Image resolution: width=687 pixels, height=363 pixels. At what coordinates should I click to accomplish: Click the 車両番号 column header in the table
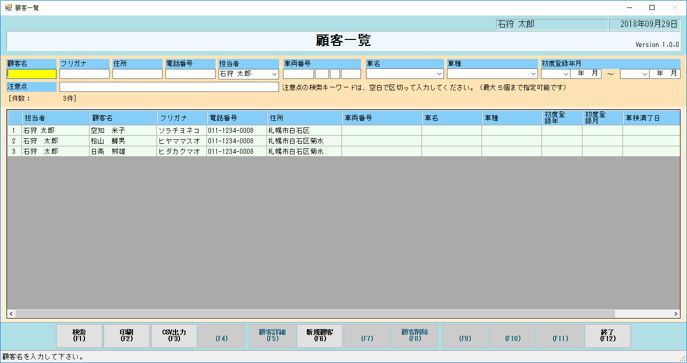click(382, 118)
